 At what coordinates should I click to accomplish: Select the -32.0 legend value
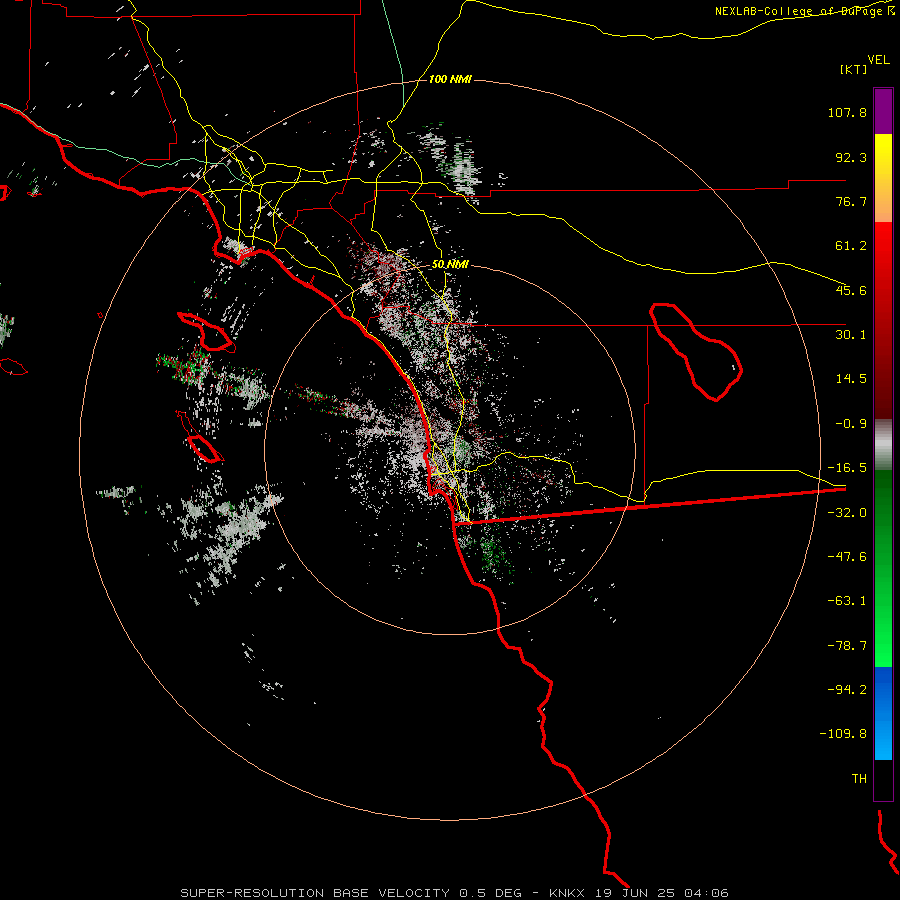847,513
